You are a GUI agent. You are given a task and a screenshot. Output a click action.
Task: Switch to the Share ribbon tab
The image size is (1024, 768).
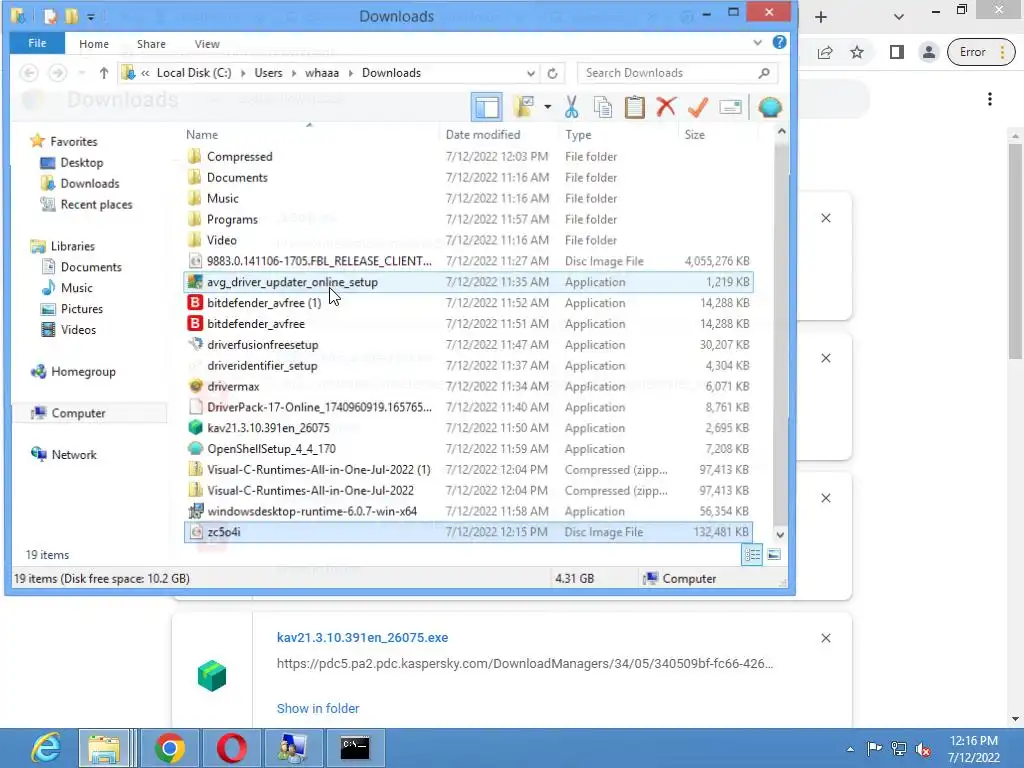coord(151,44)
